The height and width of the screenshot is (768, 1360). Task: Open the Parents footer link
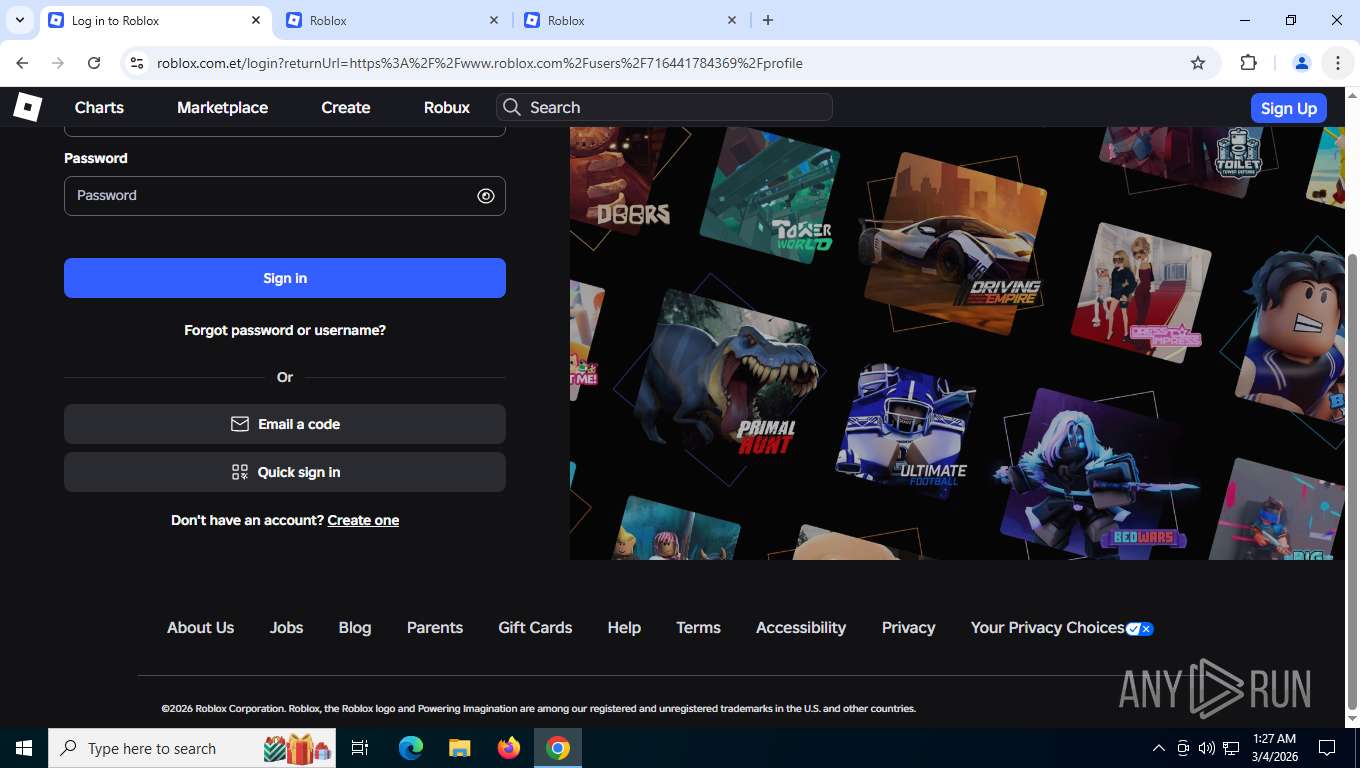[435, 628]
